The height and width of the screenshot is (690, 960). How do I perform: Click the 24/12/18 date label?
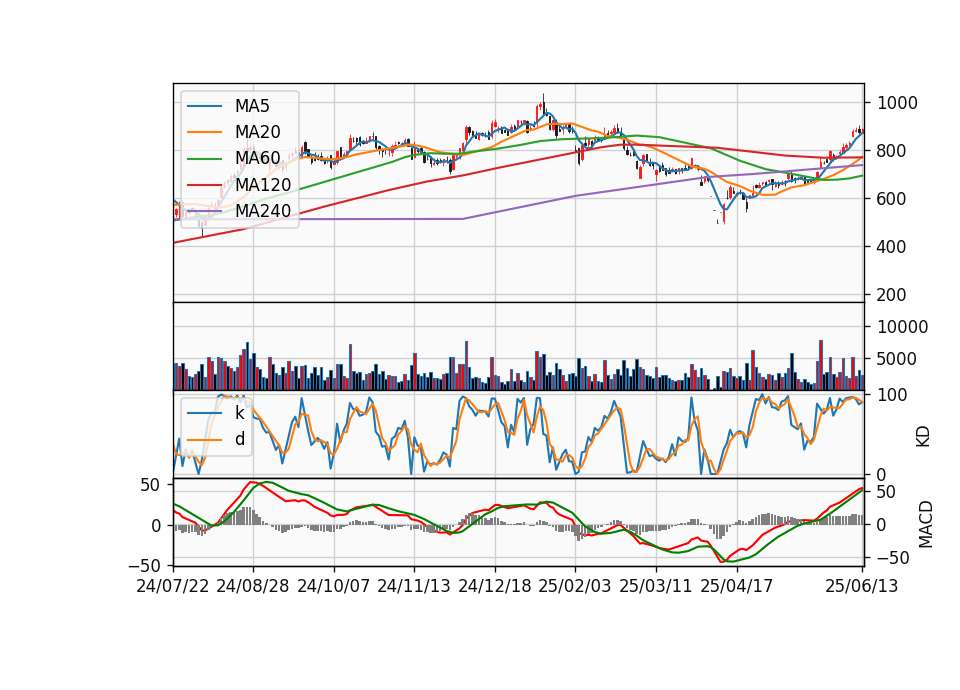tap(495, 586)
